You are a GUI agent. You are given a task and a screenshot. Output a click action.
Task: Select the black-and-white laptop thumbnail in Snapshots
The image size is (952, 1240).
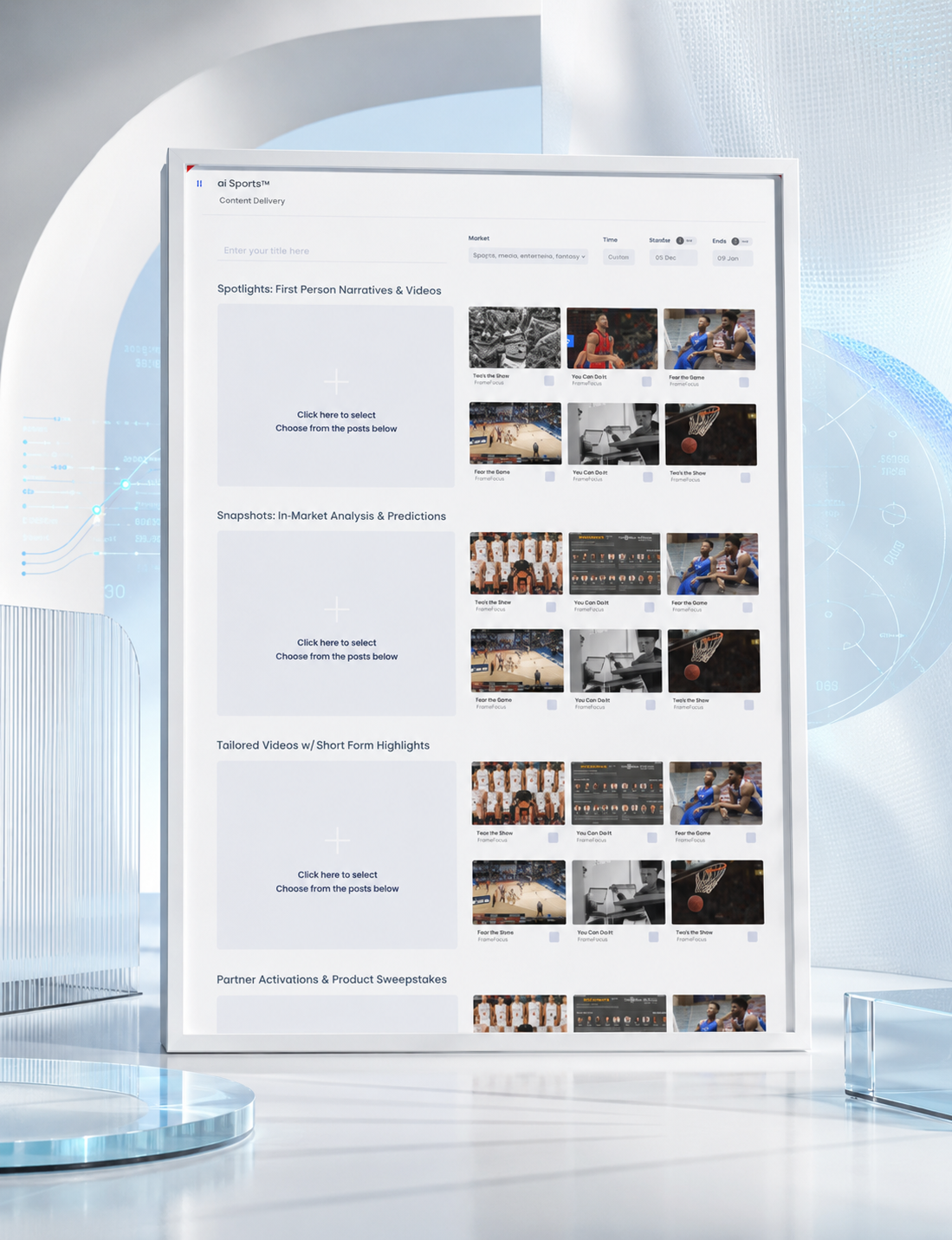(616, 661)
